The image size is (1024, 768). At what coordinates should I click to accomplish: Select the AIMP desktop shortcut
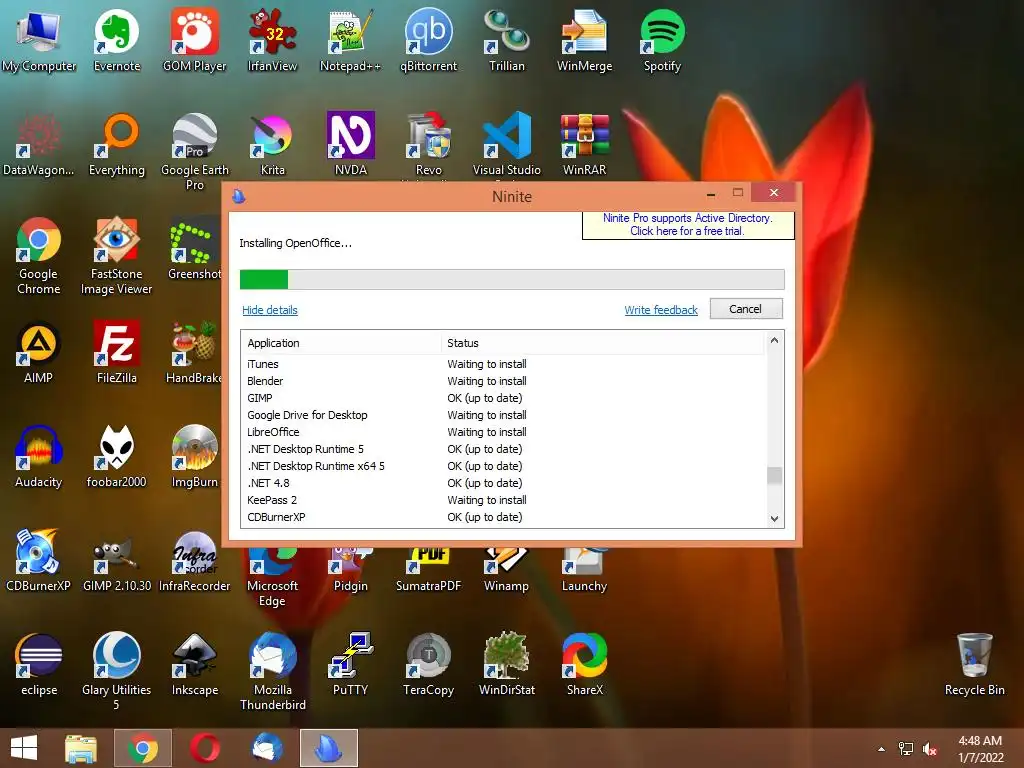[x=39, y=352]
